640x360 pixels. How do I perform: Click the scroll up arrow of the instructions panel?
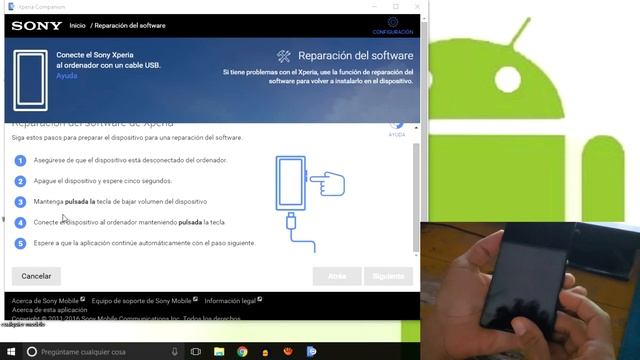416,128
